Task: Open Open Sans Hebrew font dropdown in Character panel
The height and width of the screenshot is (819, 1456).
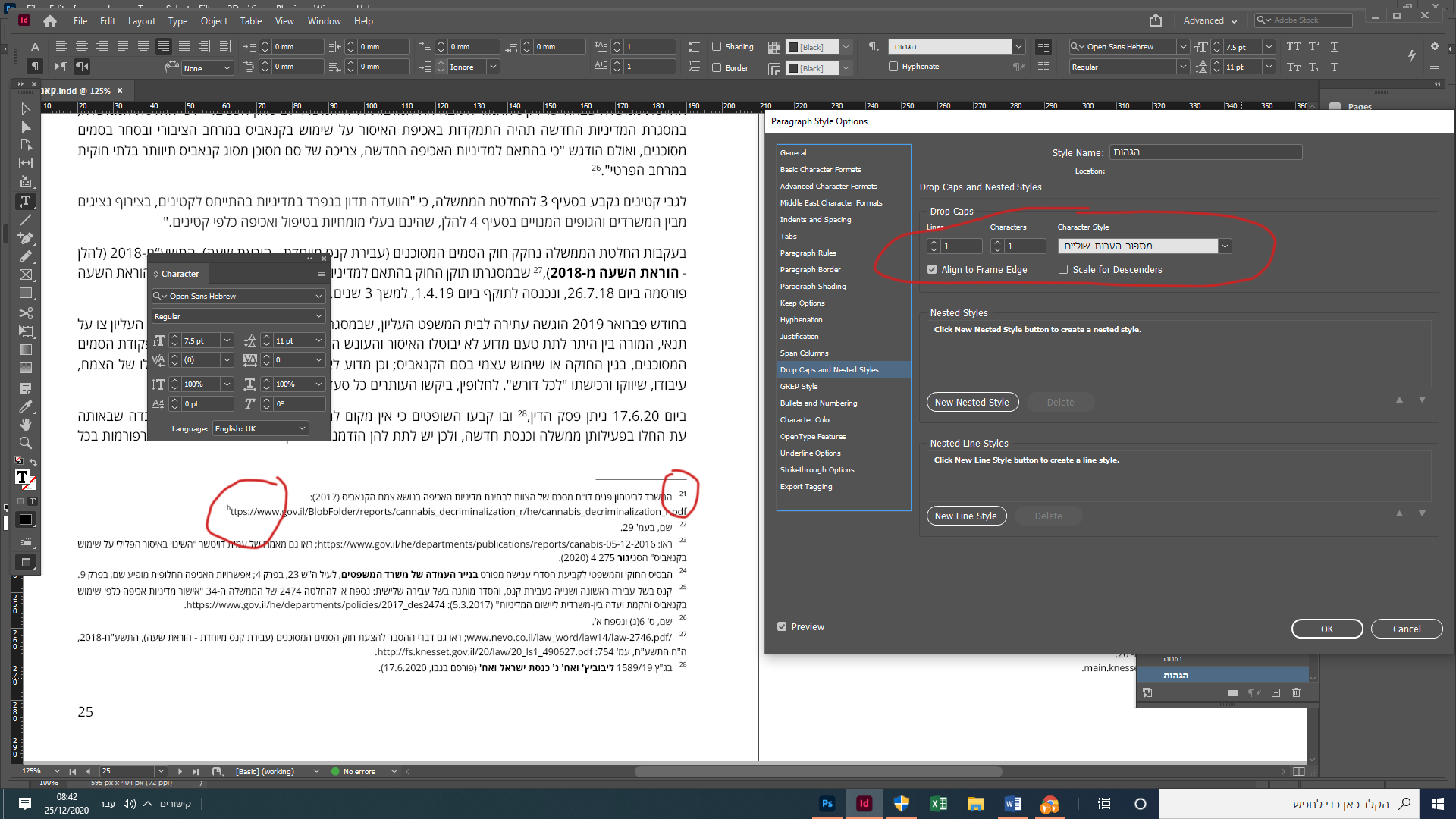Action: [318, 296]
